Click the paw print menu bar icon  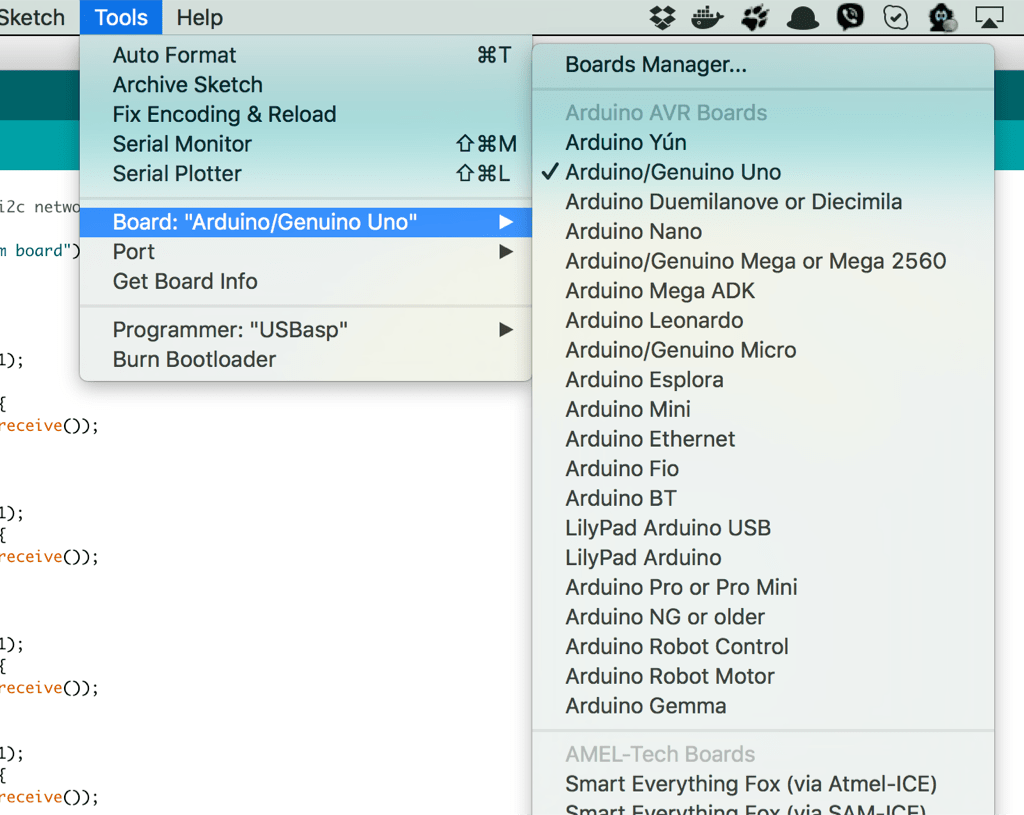pyautogui.click(x=755, y=18)
